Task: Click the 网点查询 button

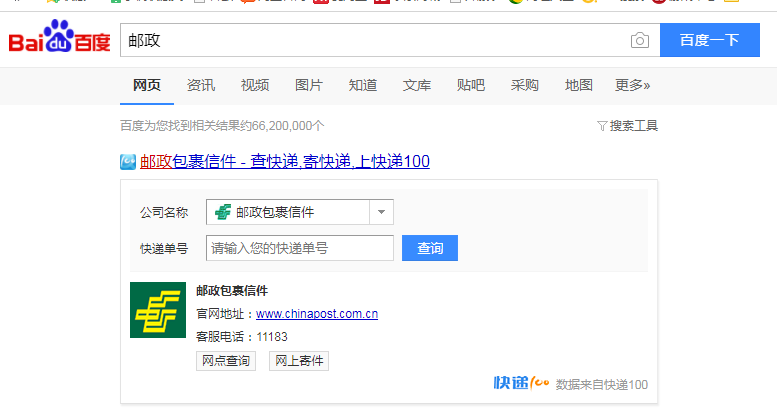Action: (226, 361)
